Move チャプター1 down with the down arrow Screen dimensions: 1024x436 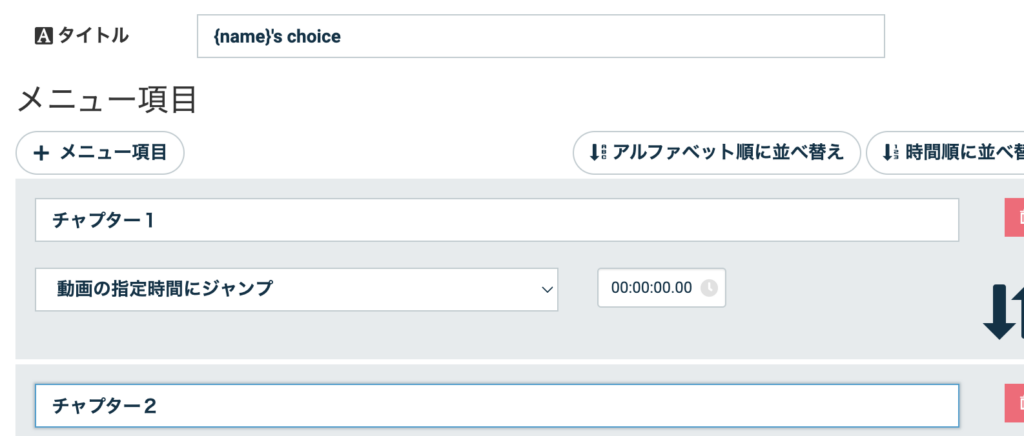click(x=999, y=311)
